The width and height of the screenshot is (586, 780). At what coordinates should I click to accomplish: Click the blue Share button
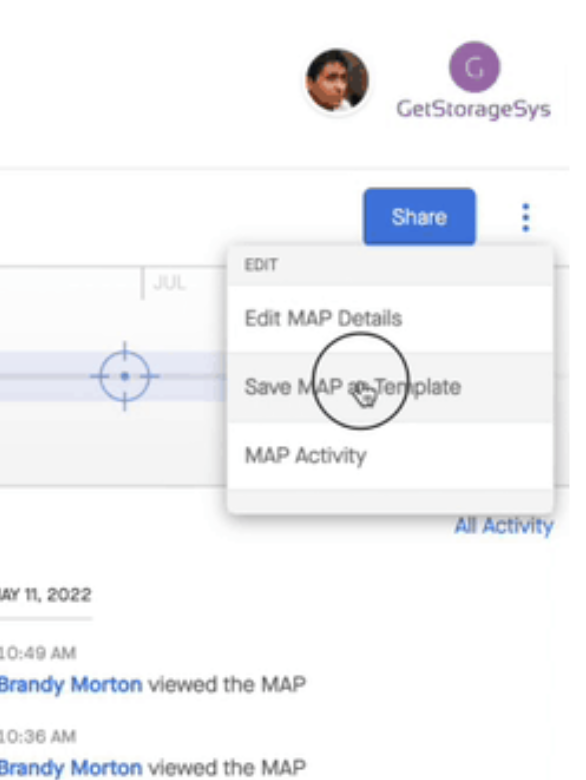click(x=419, y=217)
